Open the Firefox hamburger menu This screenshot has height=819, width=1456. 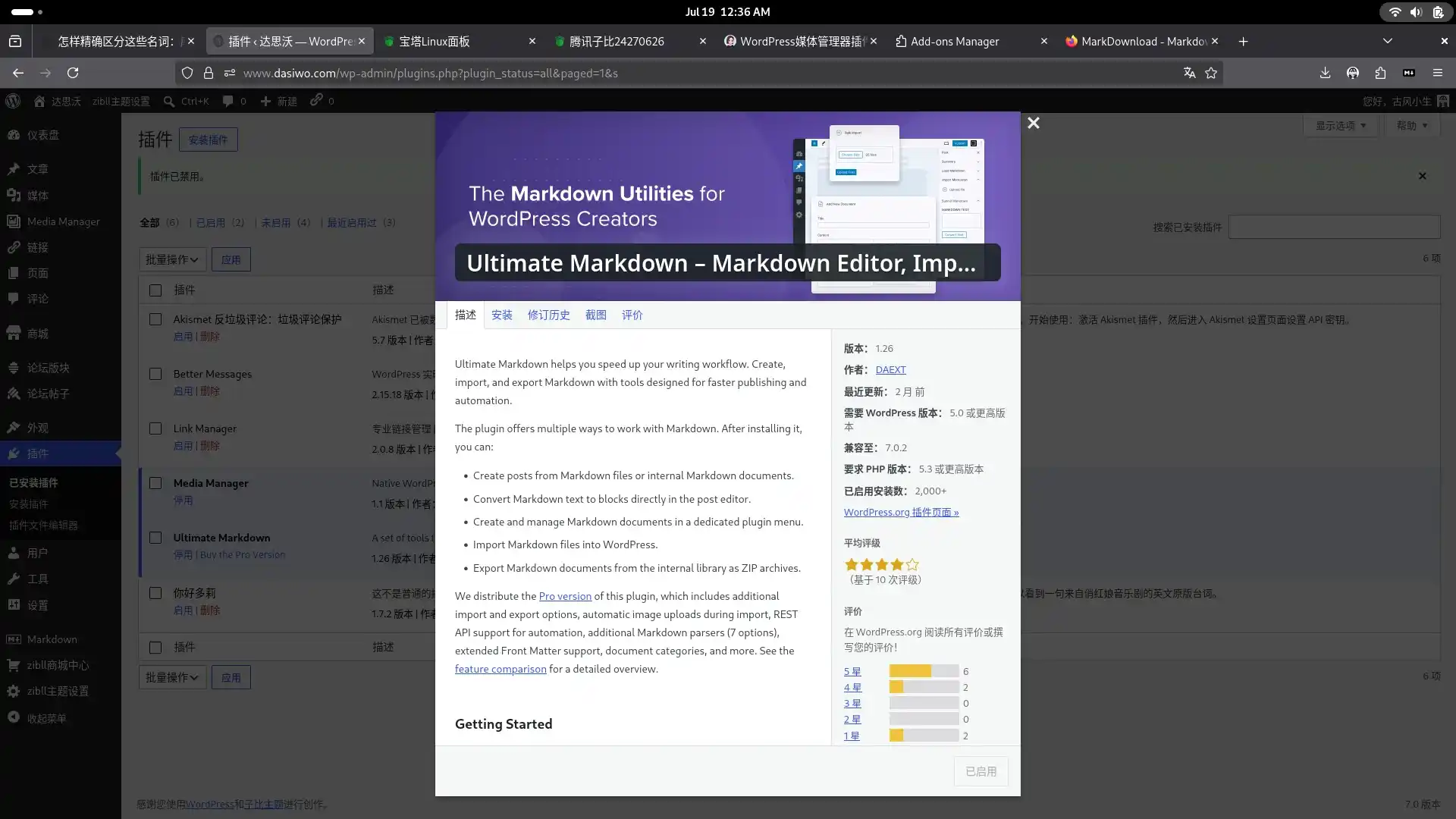pos(1437,73)
